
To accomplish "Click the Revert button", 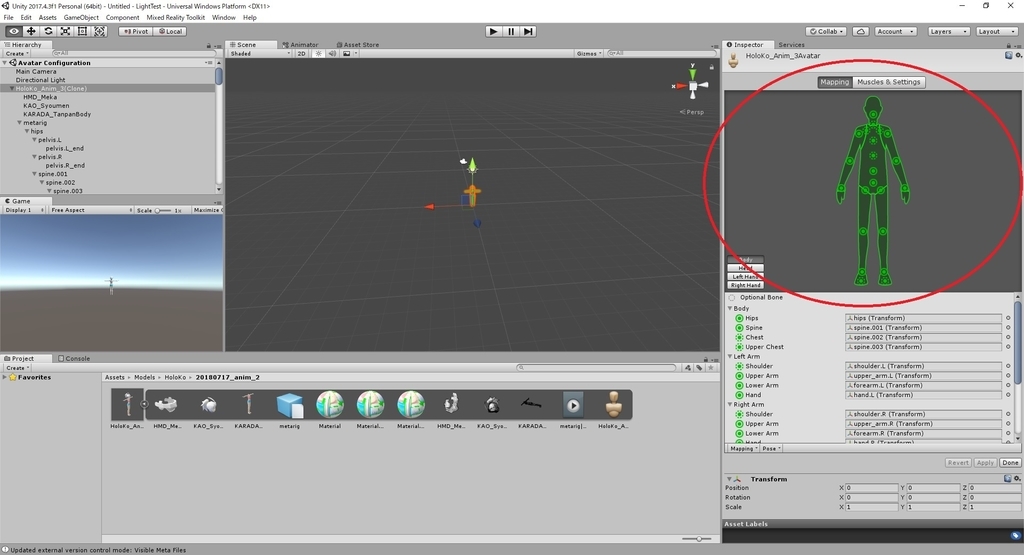I will click(x=958, y=462).
